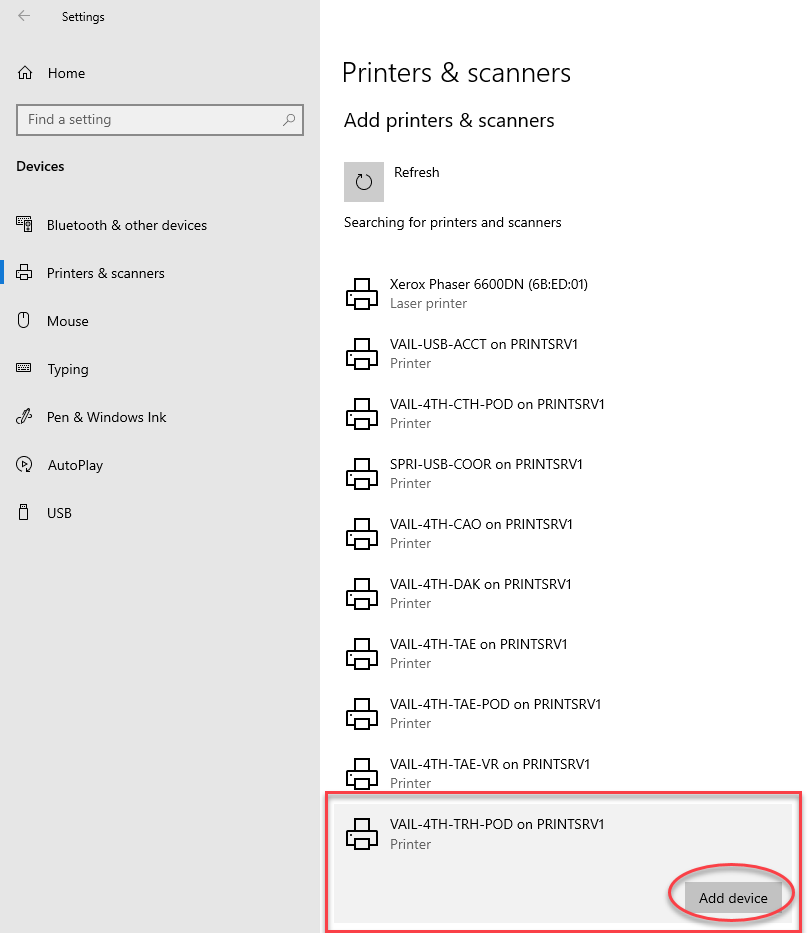Click the Refresh circular arrow icon
Viewport: 809px width, 933px height.
click(364, 182)
